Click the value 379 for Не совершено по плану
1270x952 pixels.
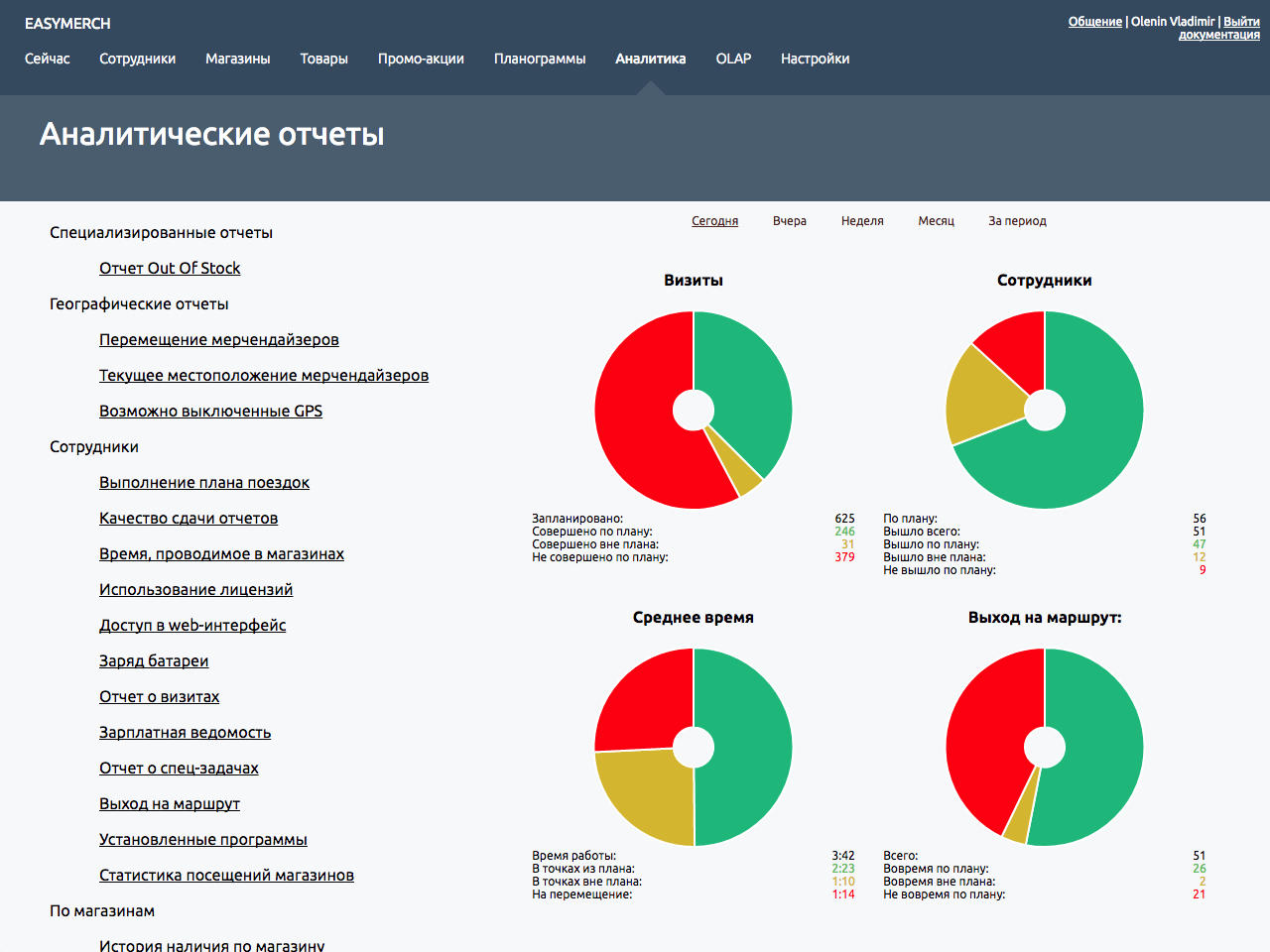(844, 557)
